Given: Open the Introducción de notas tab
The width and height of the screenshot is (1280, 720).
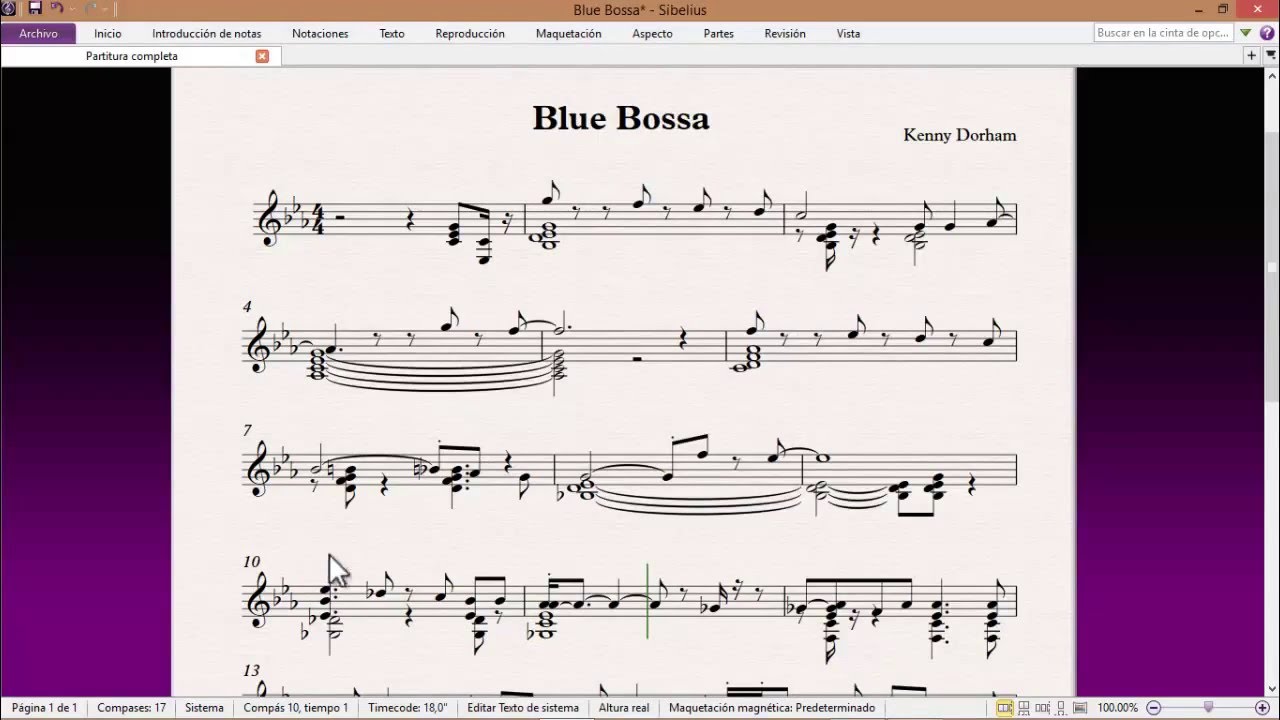Looking at the screenshot, I should point(207,33).
